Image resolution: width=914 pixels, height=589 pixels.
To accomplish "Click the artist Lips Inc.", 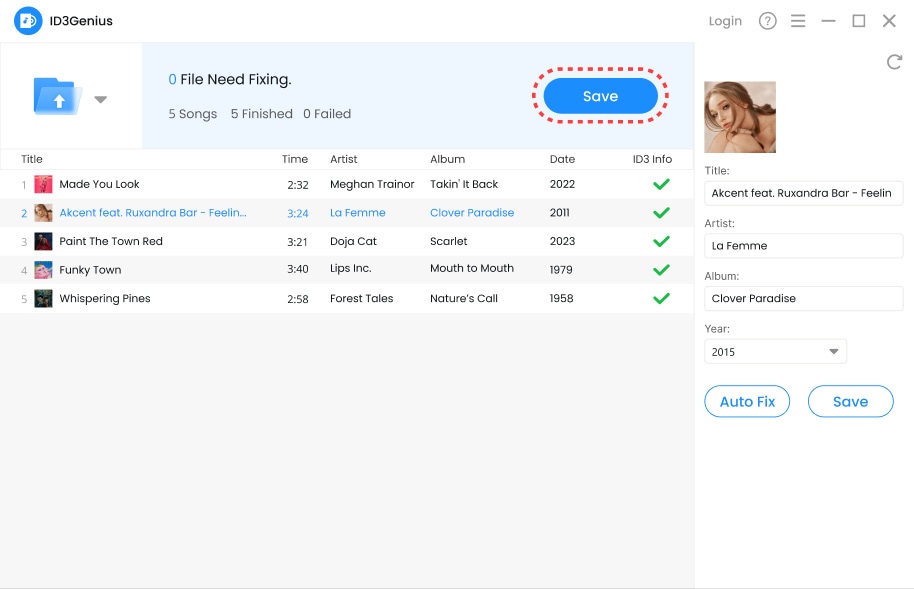I will 350,268.
